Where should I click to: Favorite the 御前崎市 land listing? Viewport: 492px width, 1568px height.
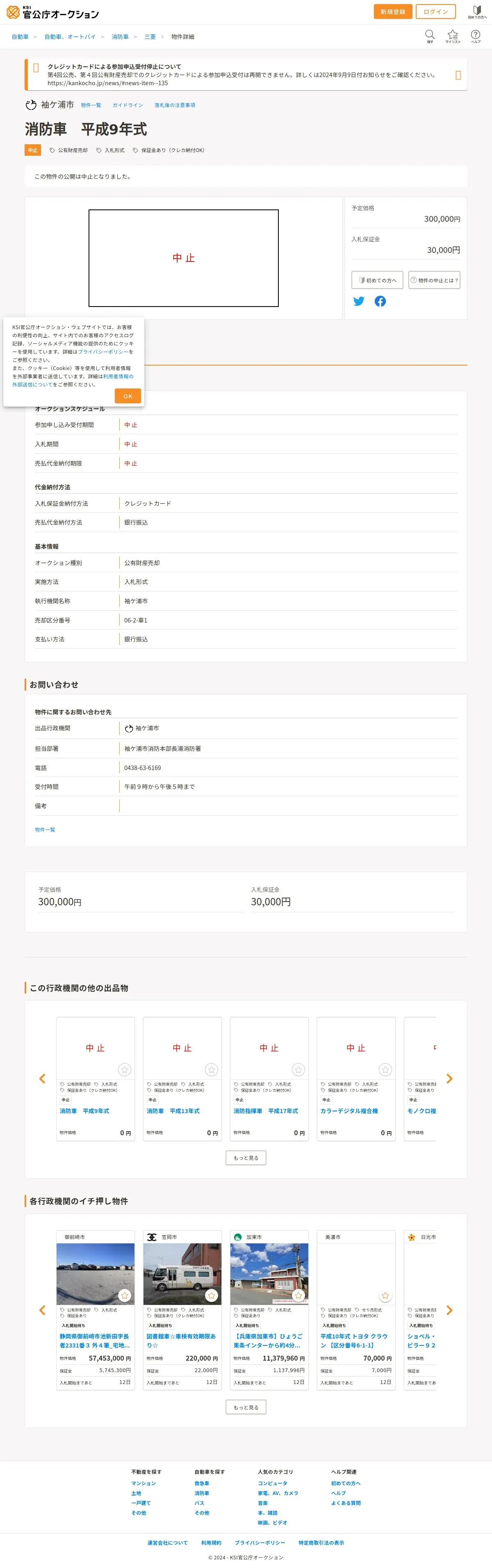[x=124, y=1295]
